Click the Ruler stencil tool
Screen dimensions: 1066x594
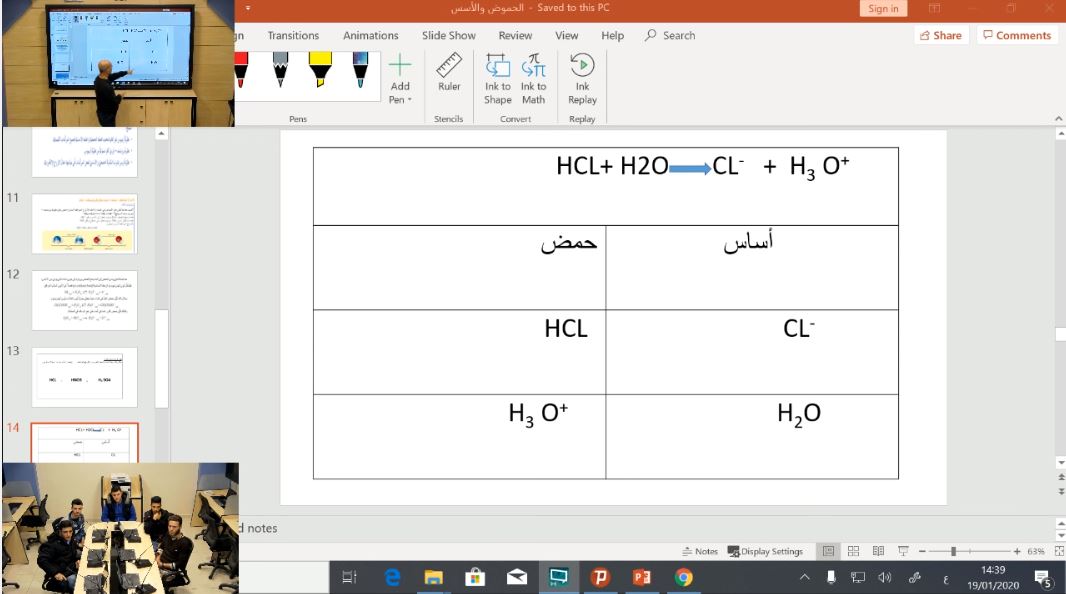point(449,75)
